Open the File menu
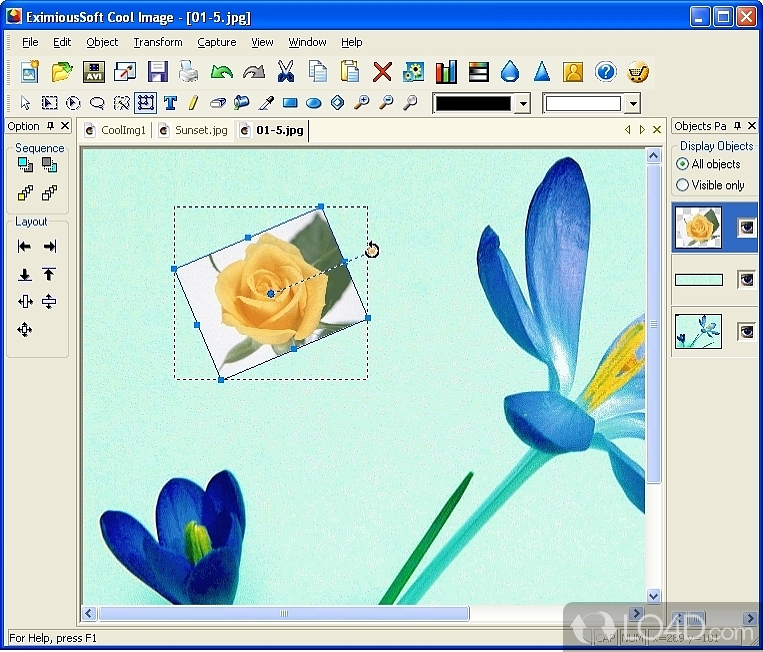The width and height of the screenshot is (763, 652). tap(30, 42)
